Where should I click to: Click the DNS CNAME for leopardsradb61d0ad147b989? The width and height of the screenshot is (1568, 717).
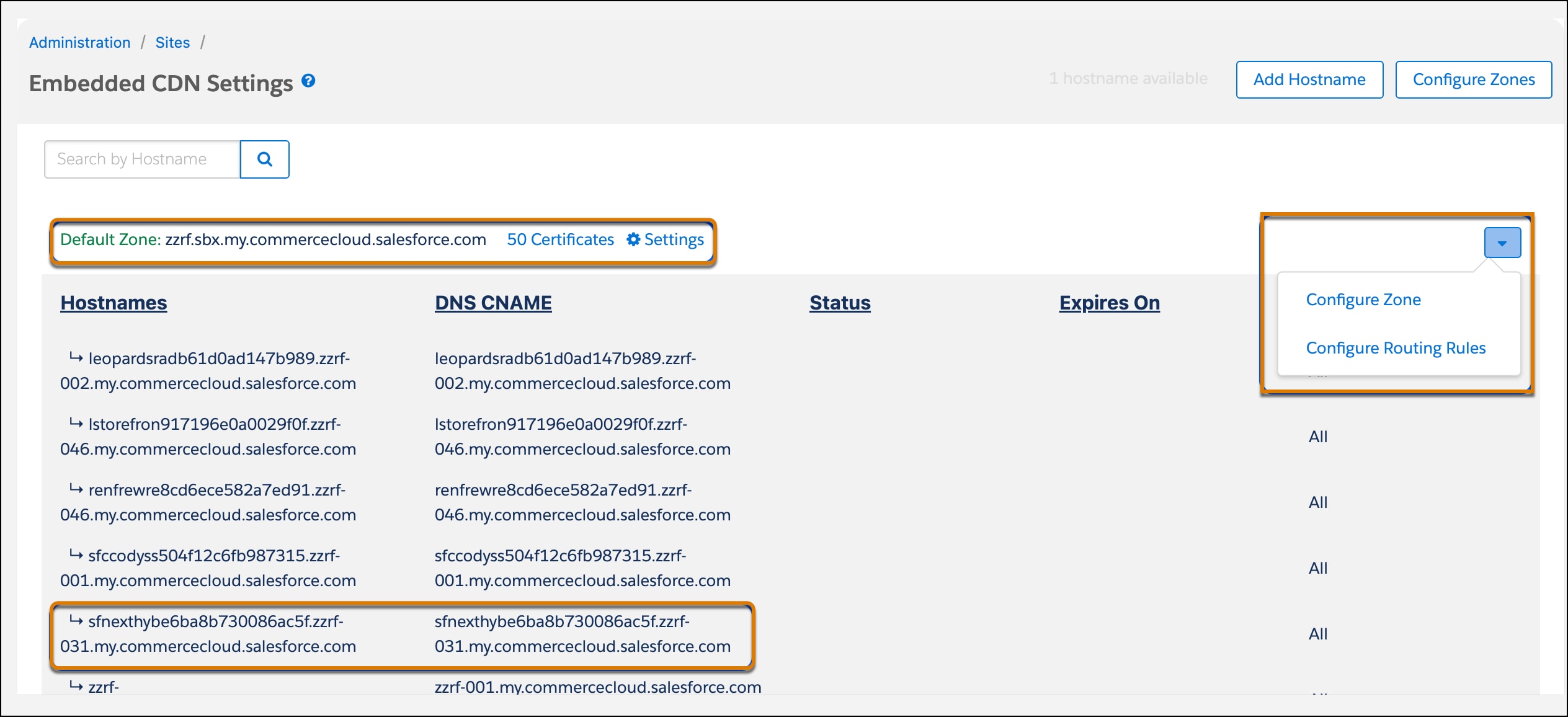582,371
